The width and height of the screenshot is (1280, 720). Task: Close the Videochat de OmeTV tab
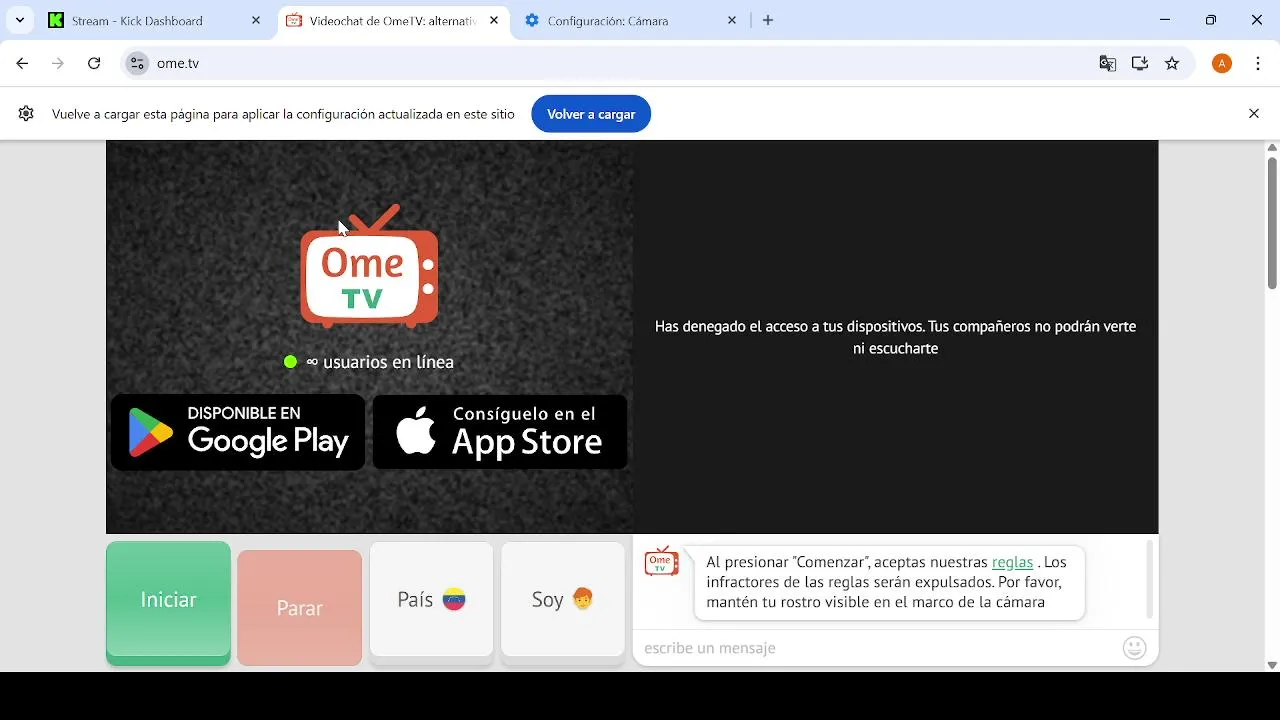pyautogui.click(x=494, y=20)
